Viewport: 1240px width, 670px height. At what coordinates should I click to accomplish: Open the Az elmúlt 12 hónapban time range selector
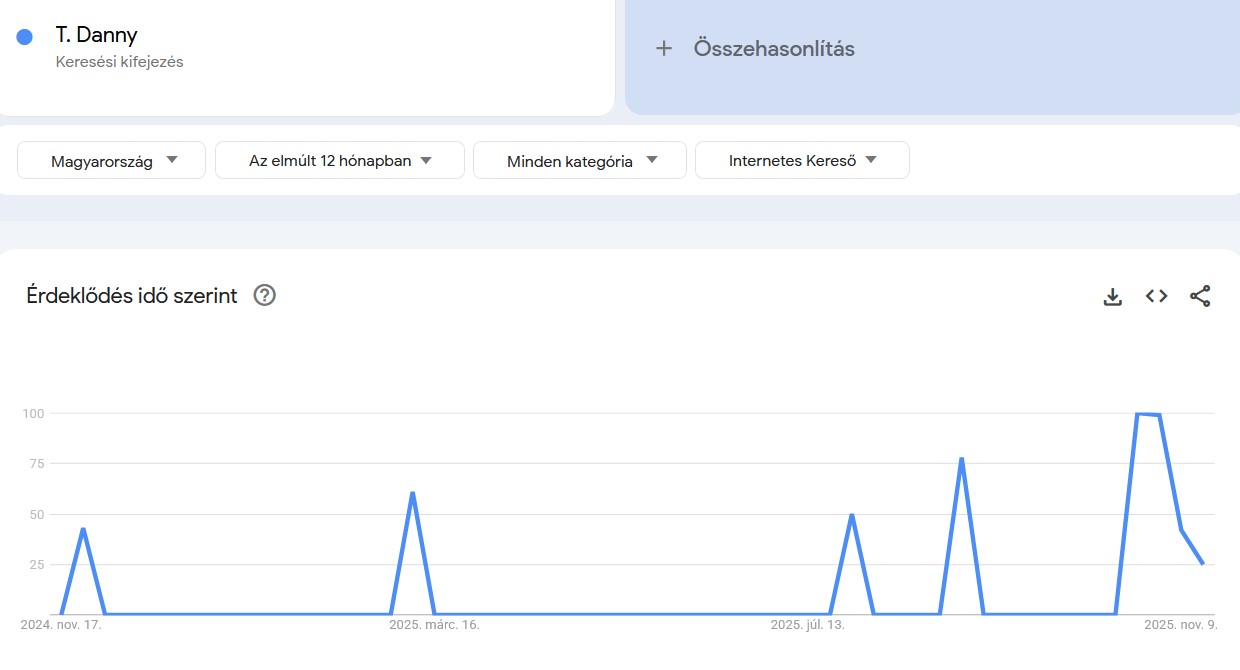point(339,159)
